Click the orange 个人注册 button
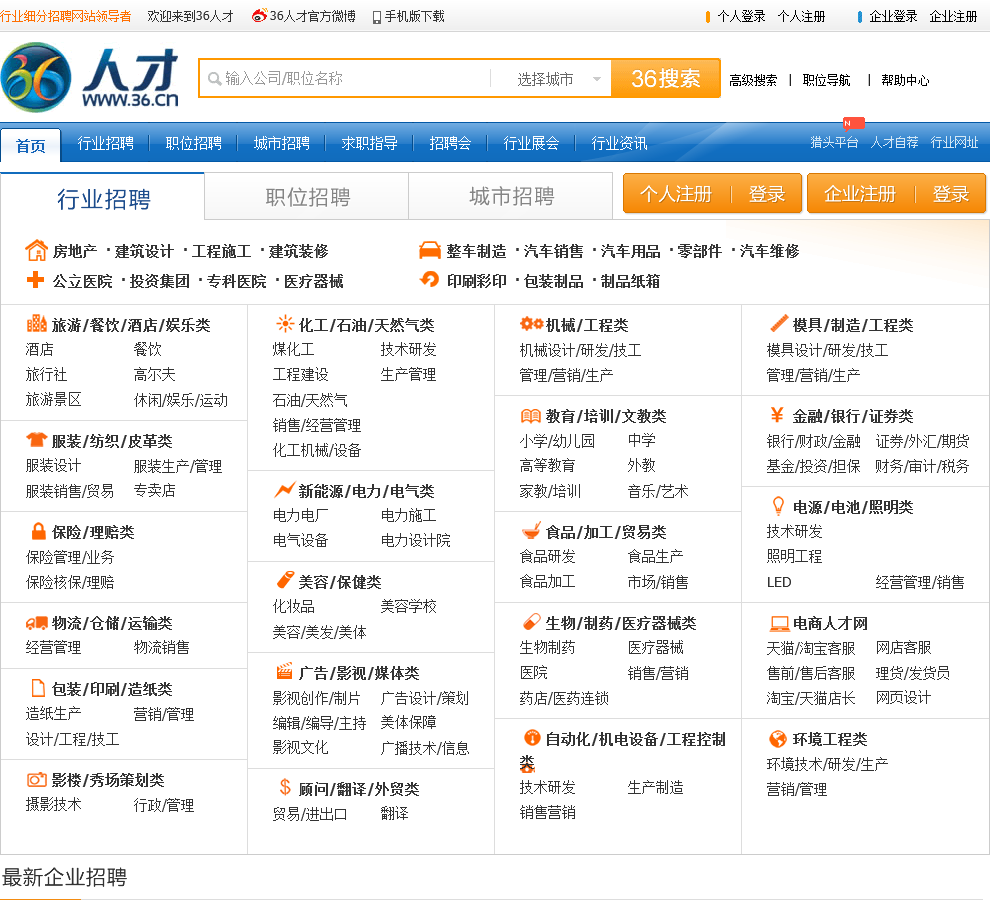Viewport: 990px width, 900px height. (x=676, y=194)
